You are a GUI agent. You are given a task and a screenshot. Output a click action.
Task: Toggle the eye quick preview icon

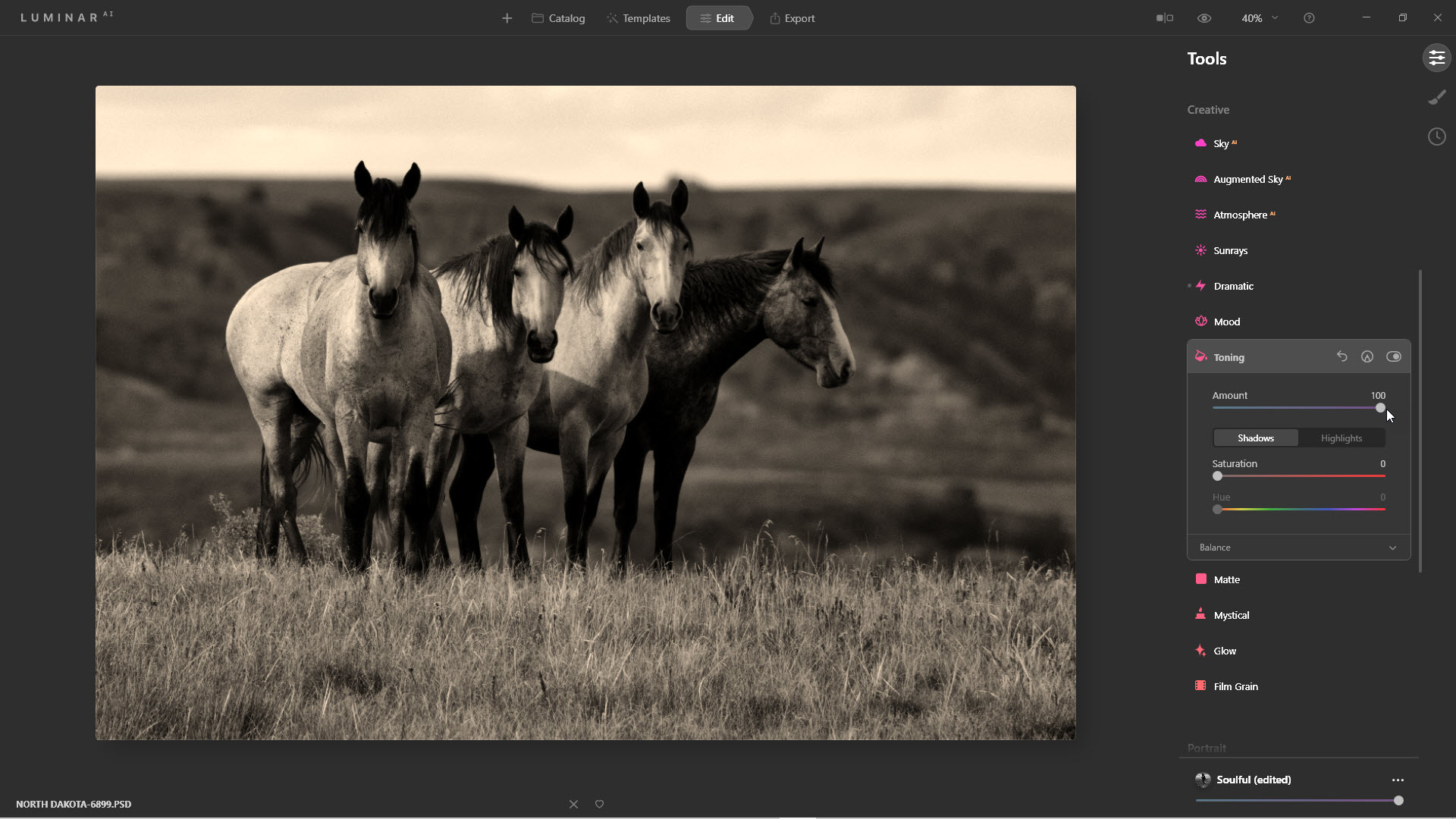[x=1204, y=18]
